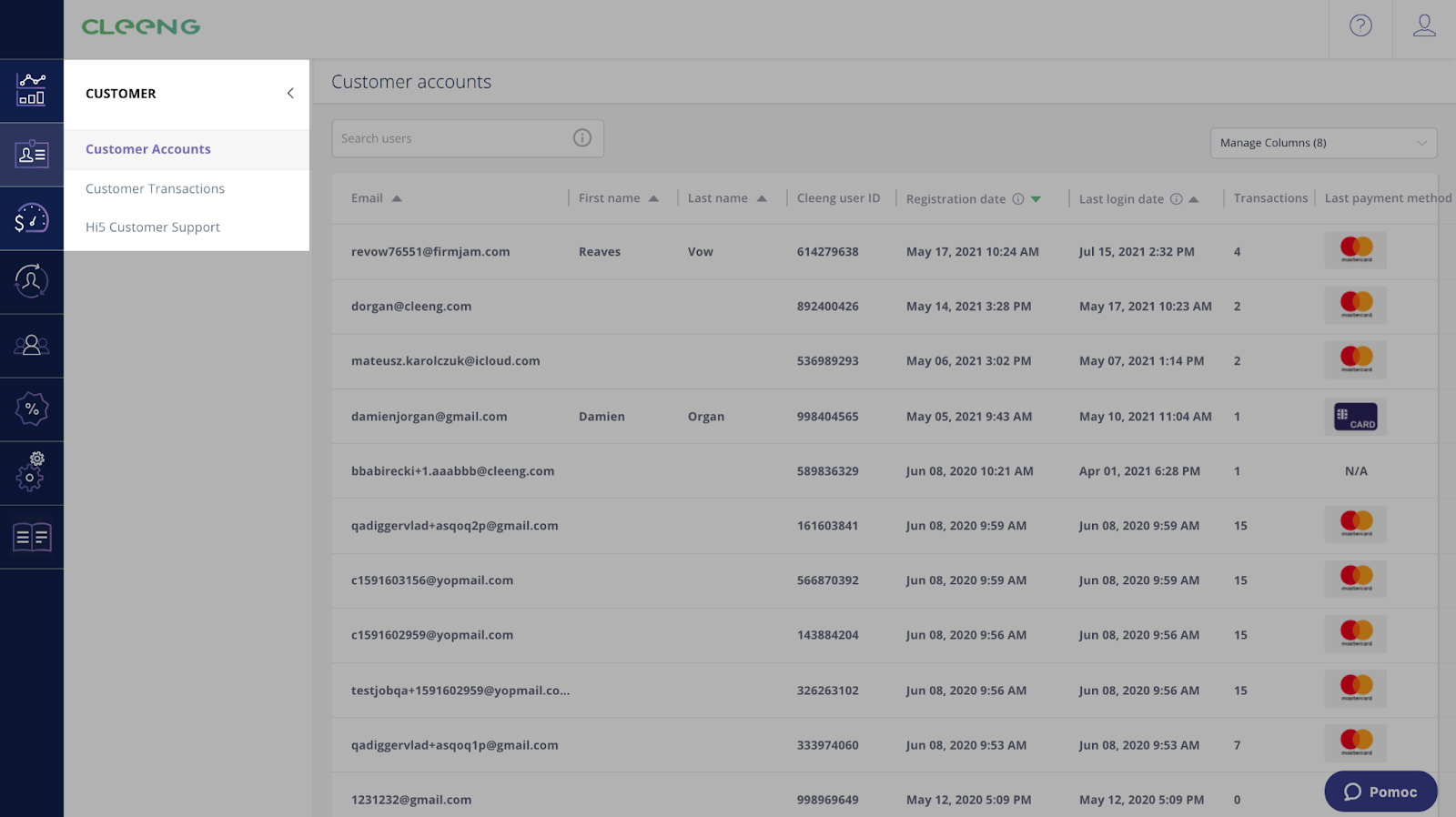Click Mastercard icon for revow76551@firmjam.com
Image resolution: width=1456 pixels, height=817 pixels.
tap(1356, 250)
